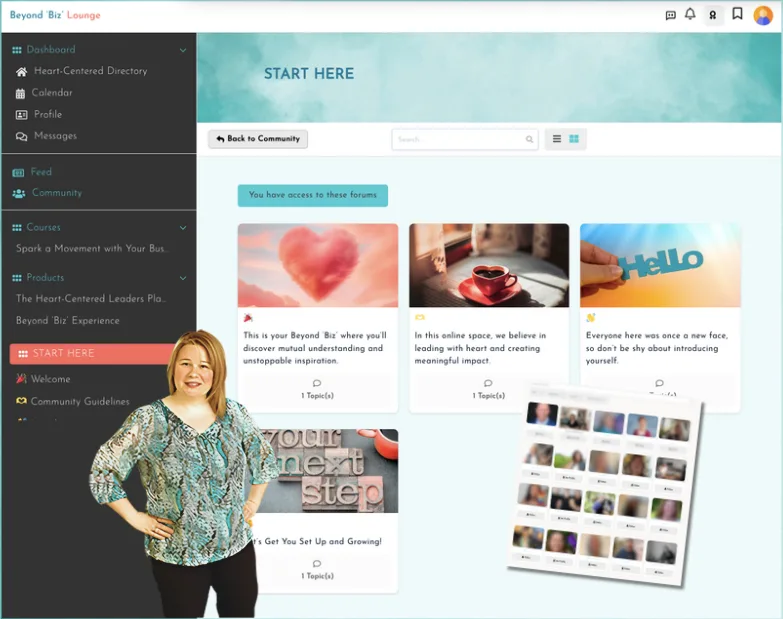Switch forums to grid view
The image size is (783, 619).
point(574,139)
